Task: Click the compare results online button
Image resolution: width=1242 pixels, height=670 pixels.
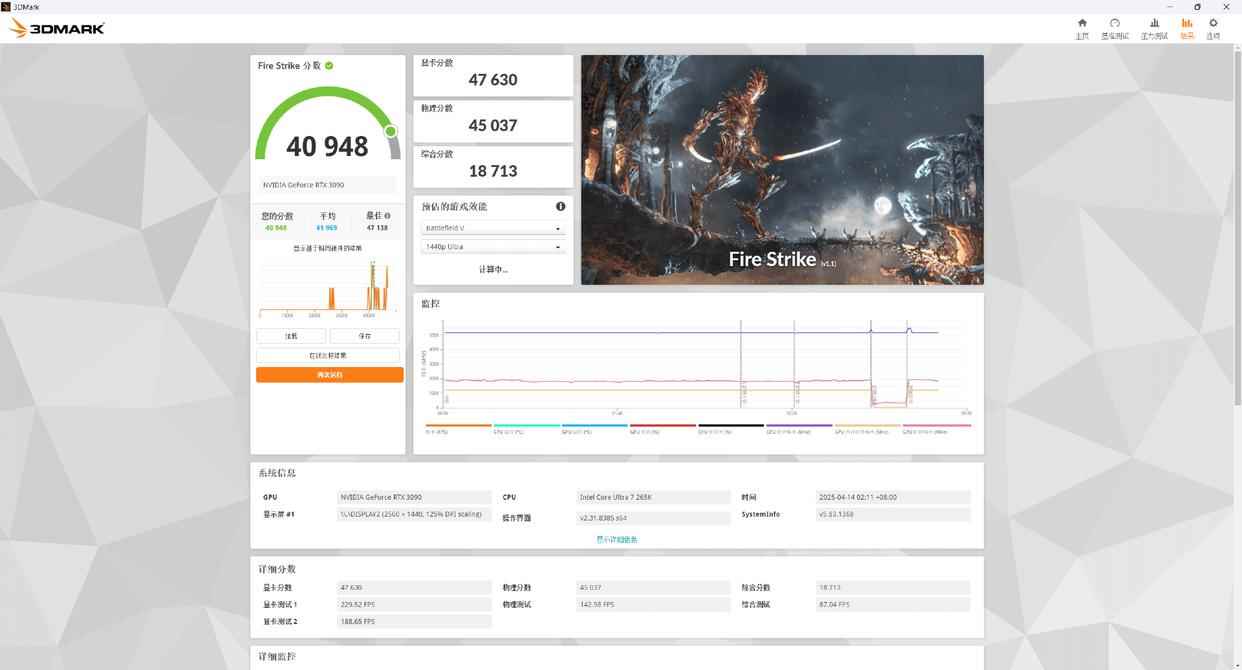Action: pos(328,355)
